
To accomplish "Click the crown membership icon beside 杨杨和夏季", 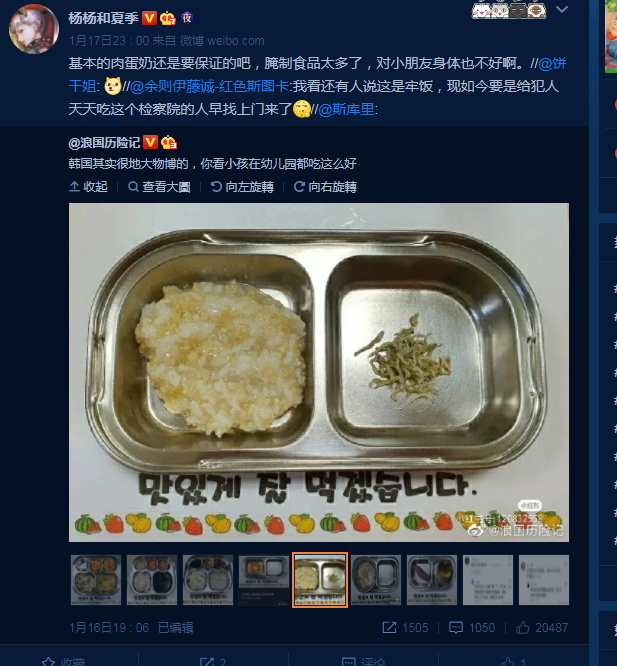I will pos(168,18).
